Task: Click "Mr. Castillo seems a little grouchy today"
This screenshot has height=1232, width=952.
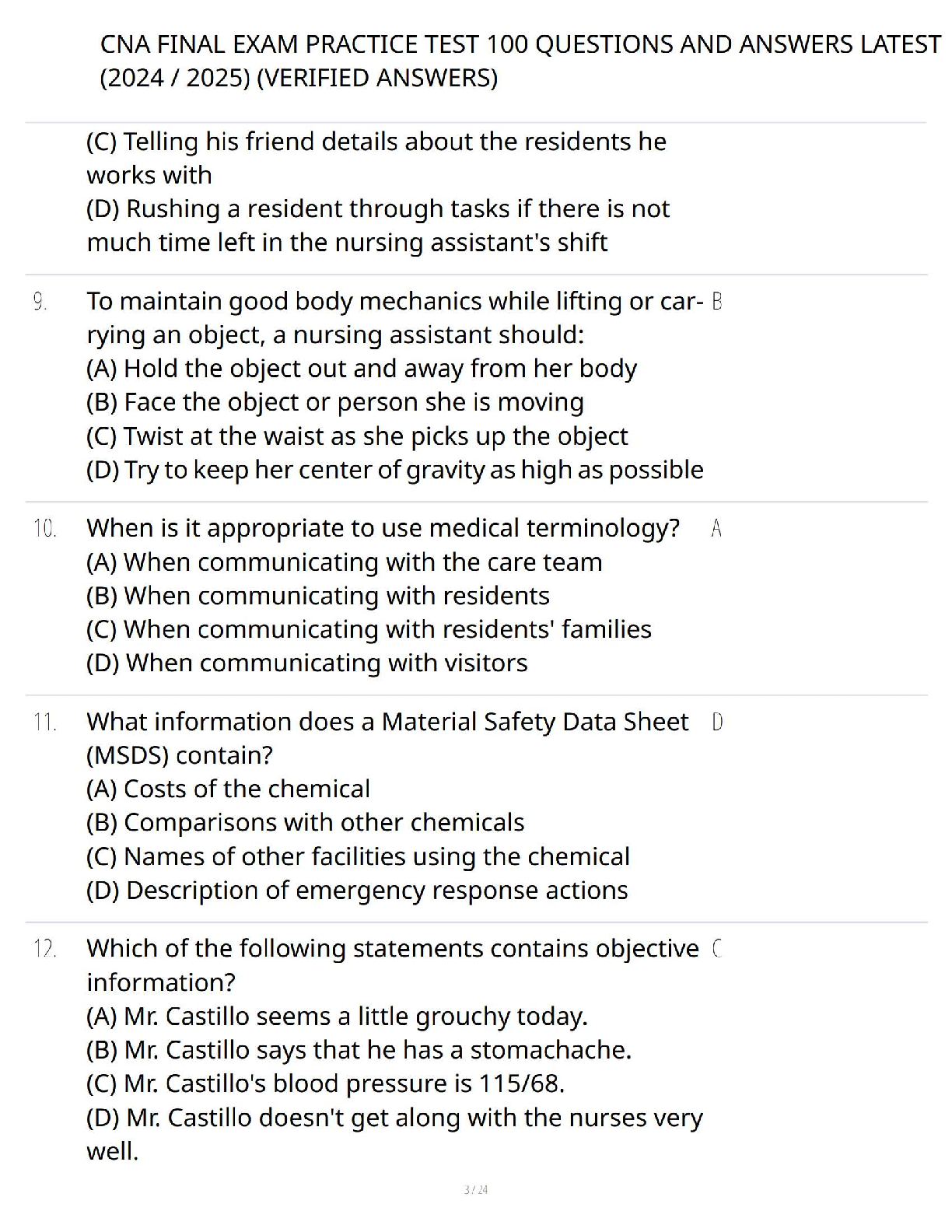Action: (x=337, y=1017)
